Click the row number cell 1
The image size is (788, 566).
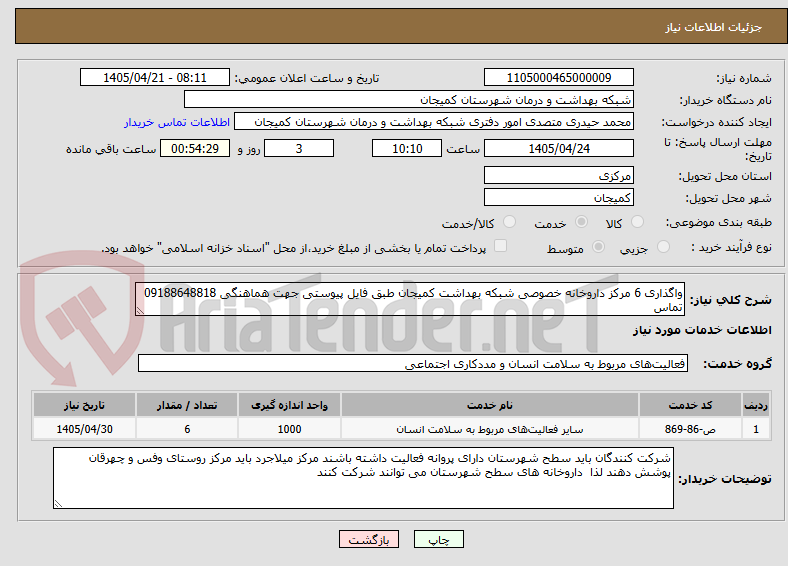coord(756,429)
